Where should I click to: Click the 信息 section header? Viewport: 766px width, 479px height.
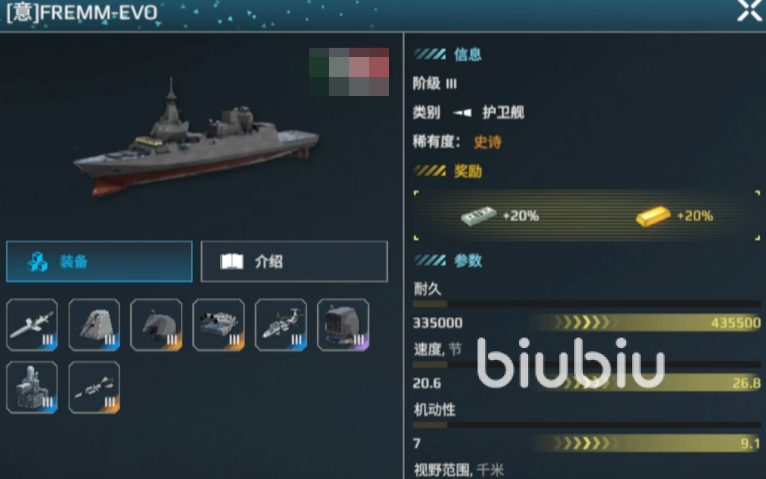[x=468, y=54]
